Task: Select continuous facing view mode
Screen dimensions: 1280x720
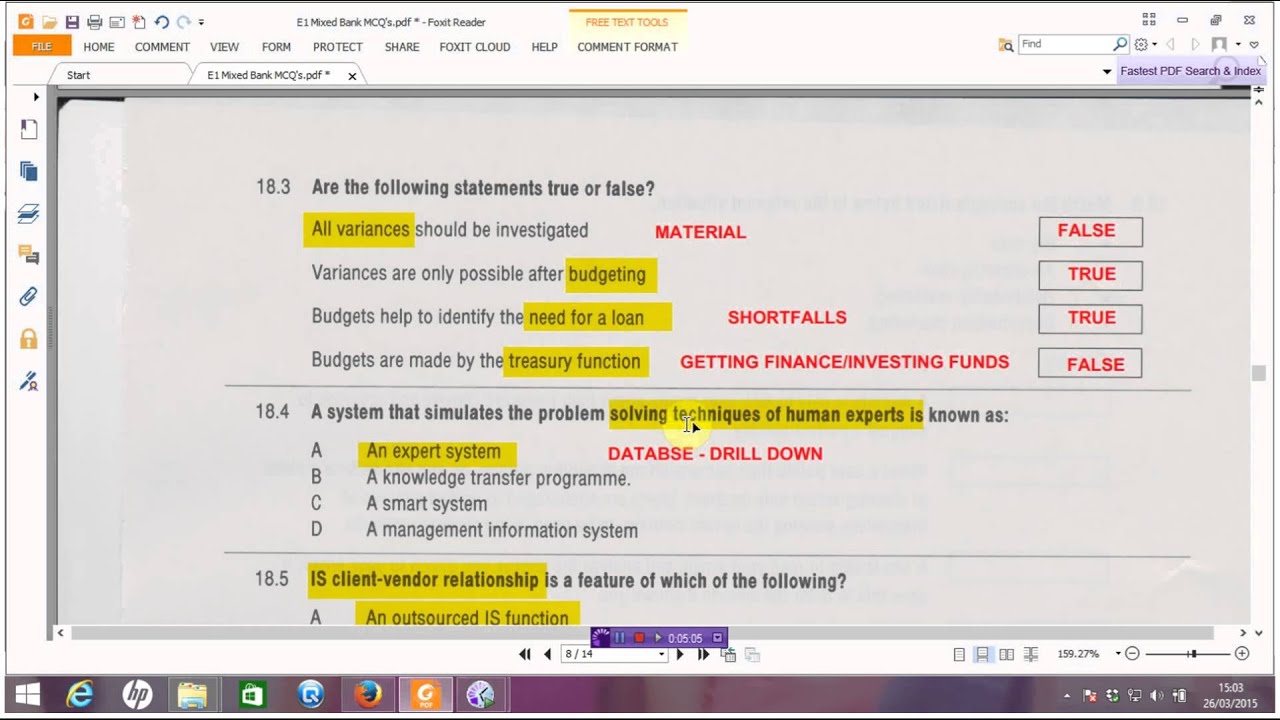Action: tap(1030, 654)
